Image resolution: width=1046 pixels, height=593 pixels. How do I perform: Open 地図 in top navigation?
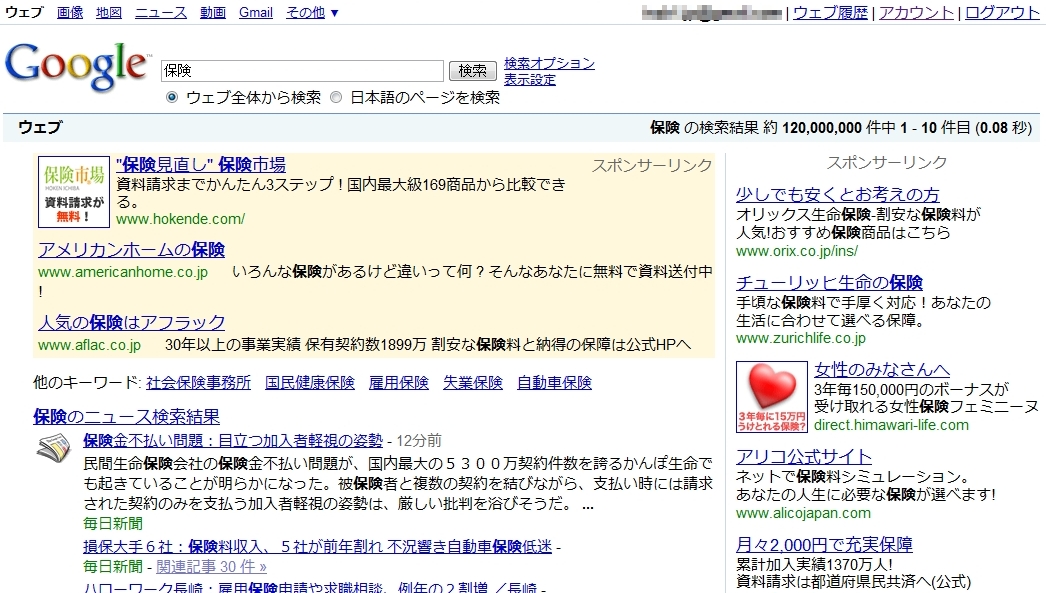point(109,12)
